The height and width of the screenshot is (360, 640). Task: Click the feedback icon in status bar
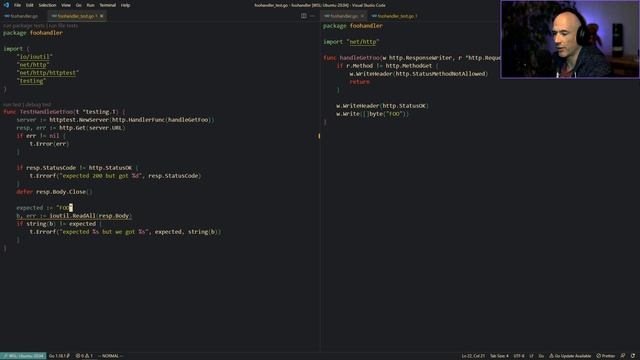point(623,356)
